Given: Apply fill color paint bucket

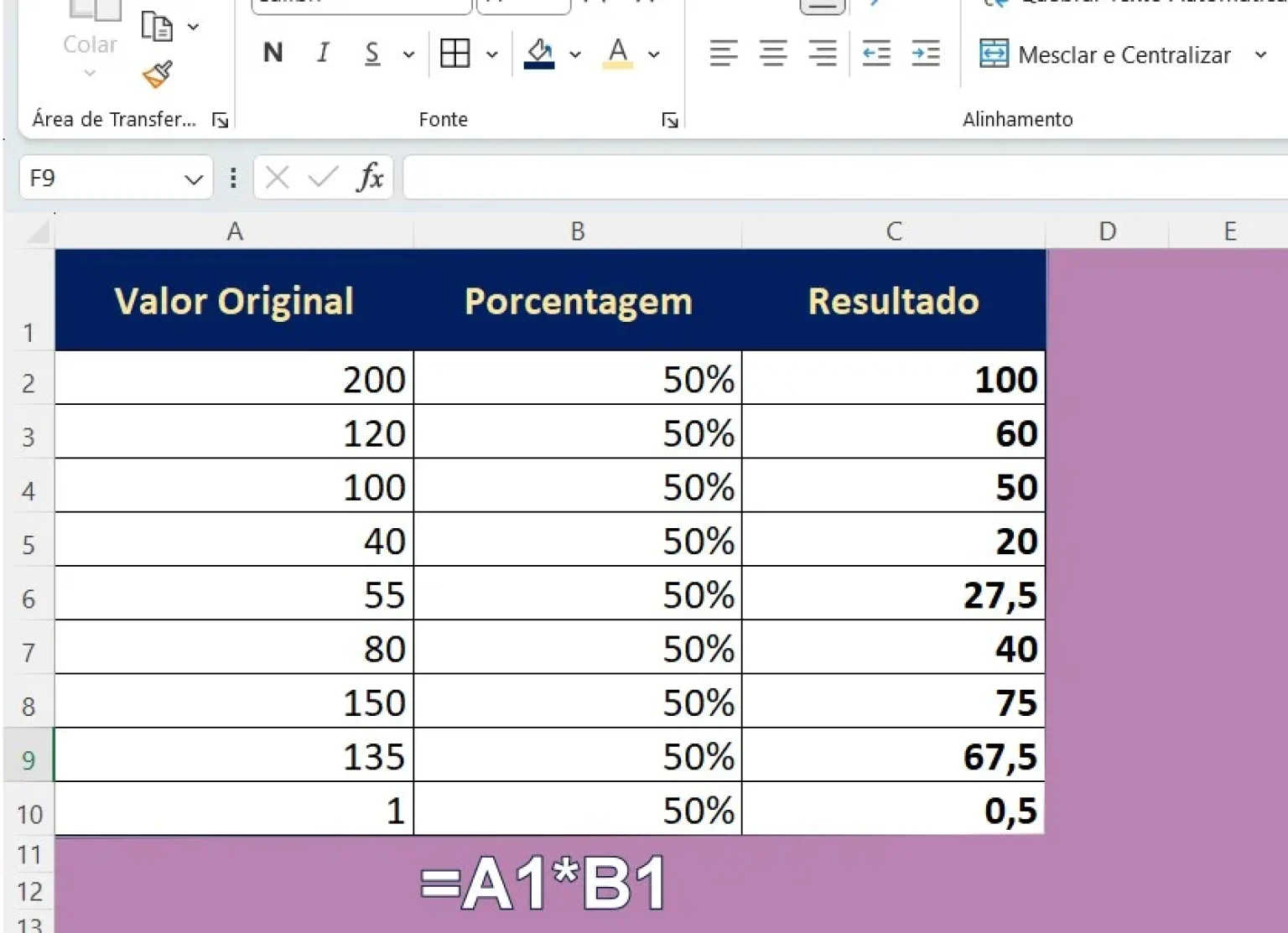Looking at the screenshot, I should tap(539, 54).
